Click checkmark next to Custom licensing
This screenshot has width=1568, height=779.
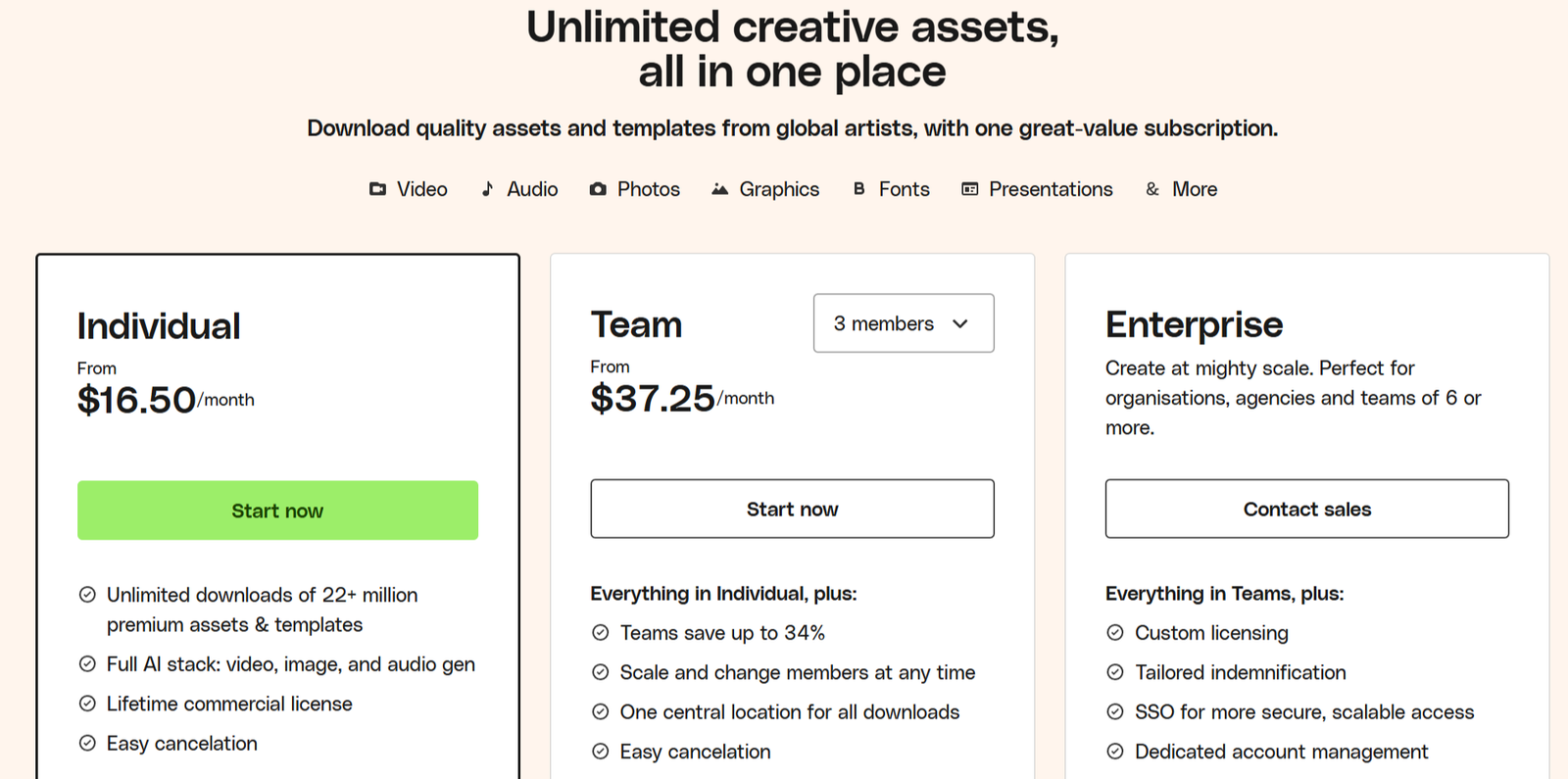(1115, 633)
